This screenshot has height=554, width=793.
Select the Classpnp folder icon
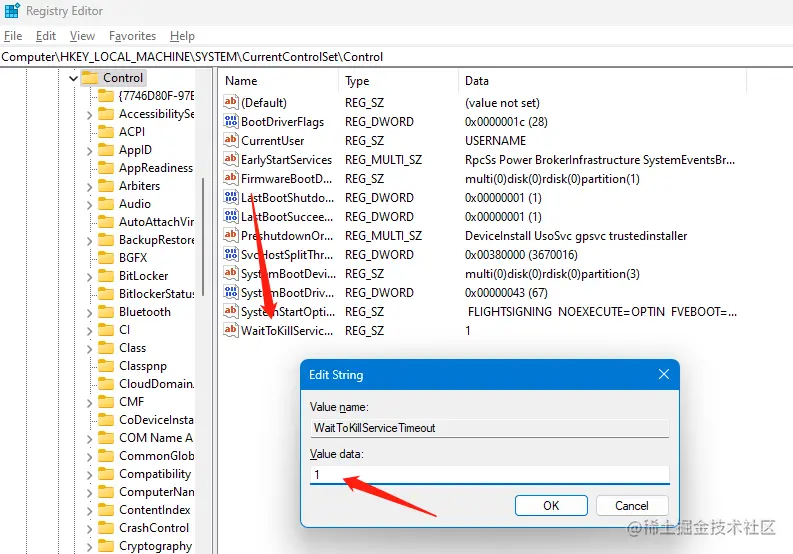tap(106, 366)
